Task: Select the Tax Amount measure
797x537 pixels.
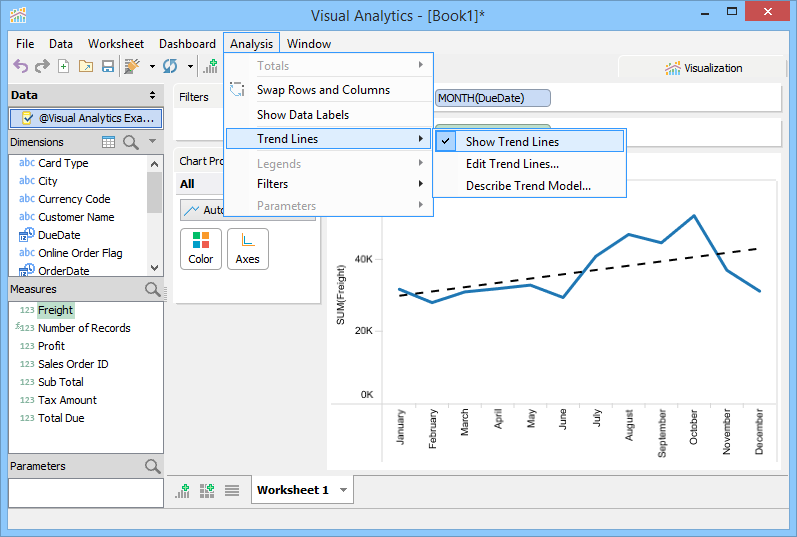Action: 67,400
